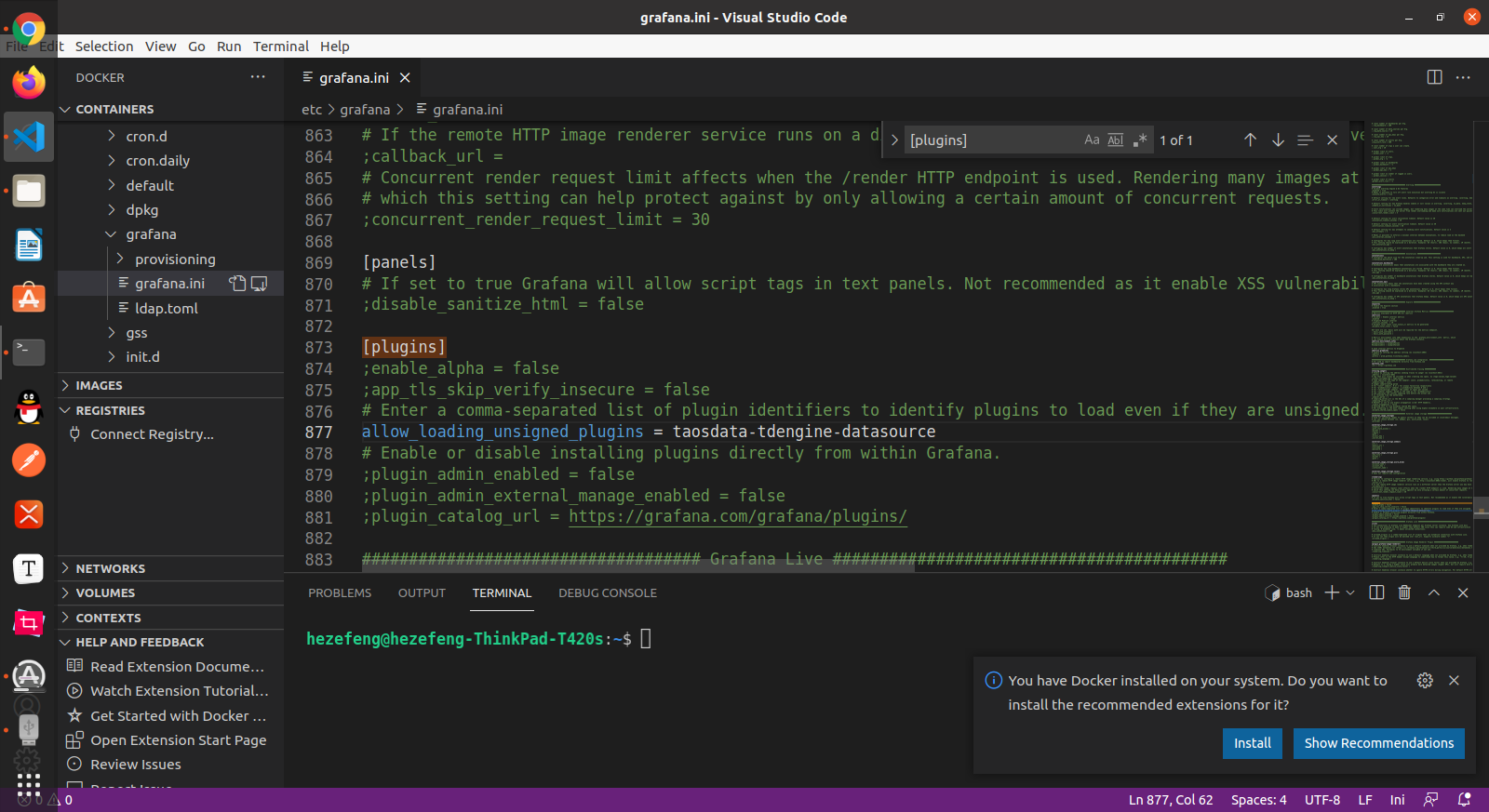Close the find widget
This screenshot has width=1489, height=812.
1332,140
